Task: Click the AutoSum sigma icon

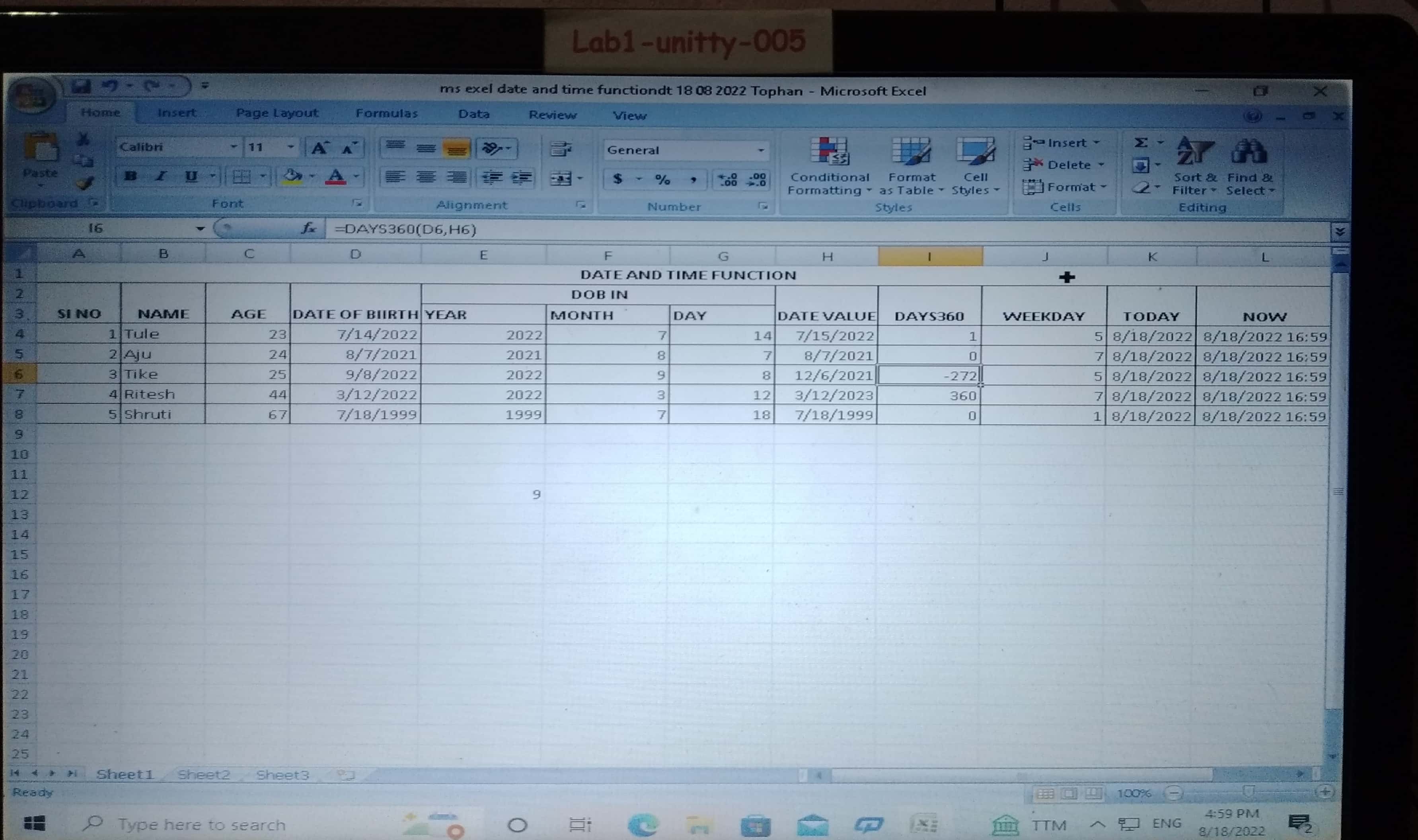Action: coord(1141,143)
